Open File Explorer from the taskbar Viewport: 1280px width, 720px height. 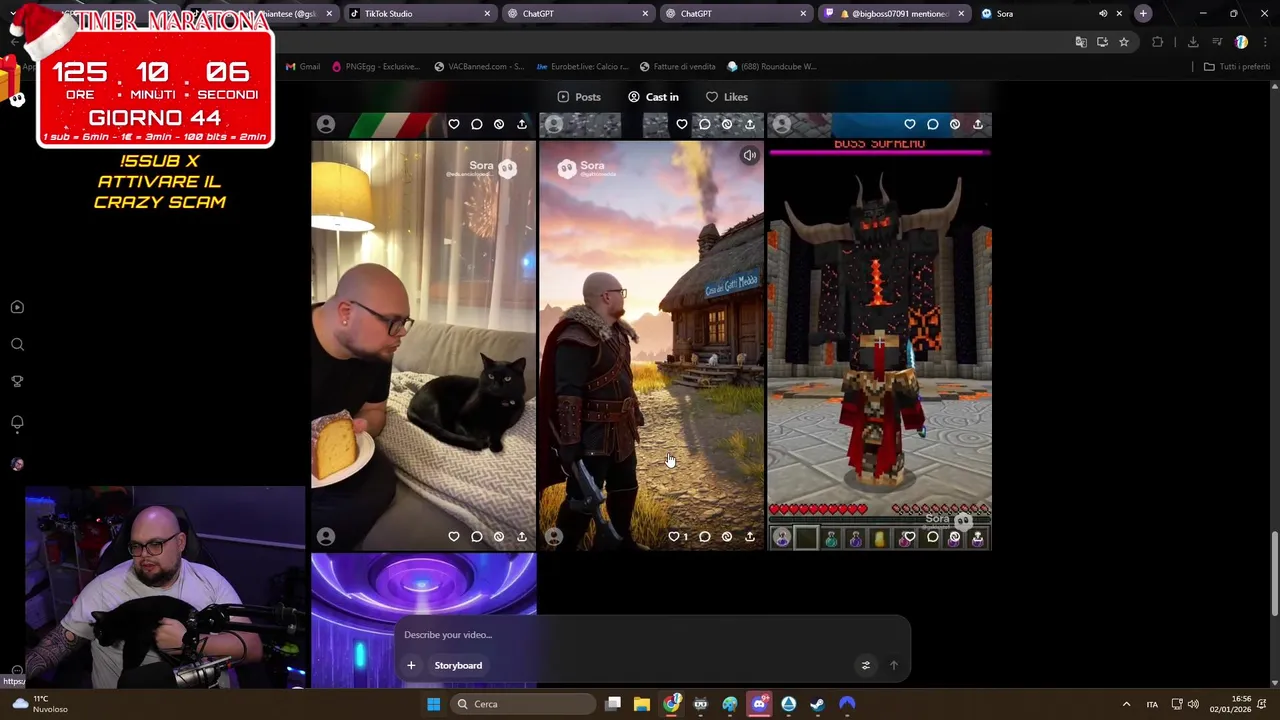point(642,704)
